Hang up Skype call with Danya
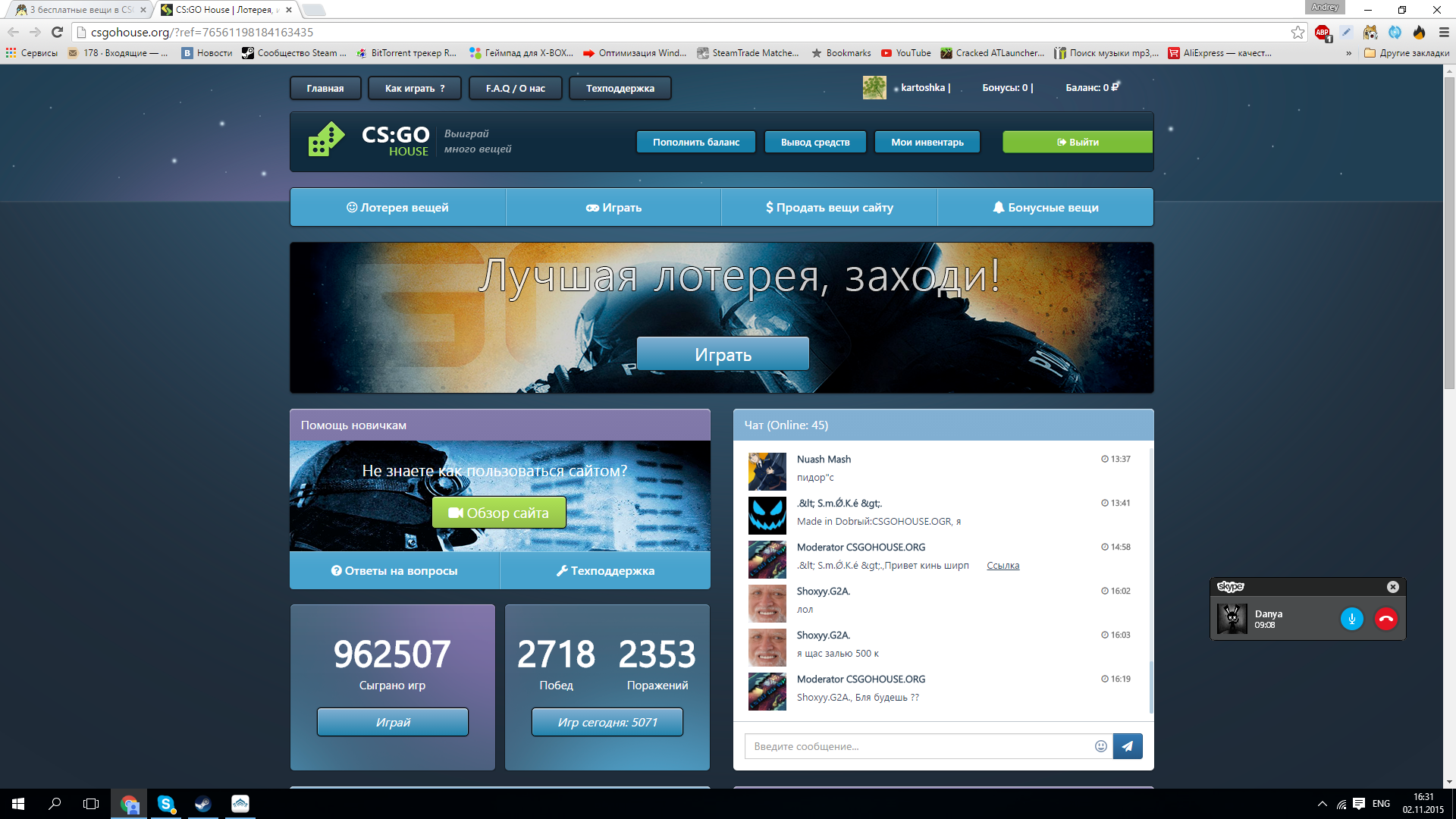 click(1386, 619)
